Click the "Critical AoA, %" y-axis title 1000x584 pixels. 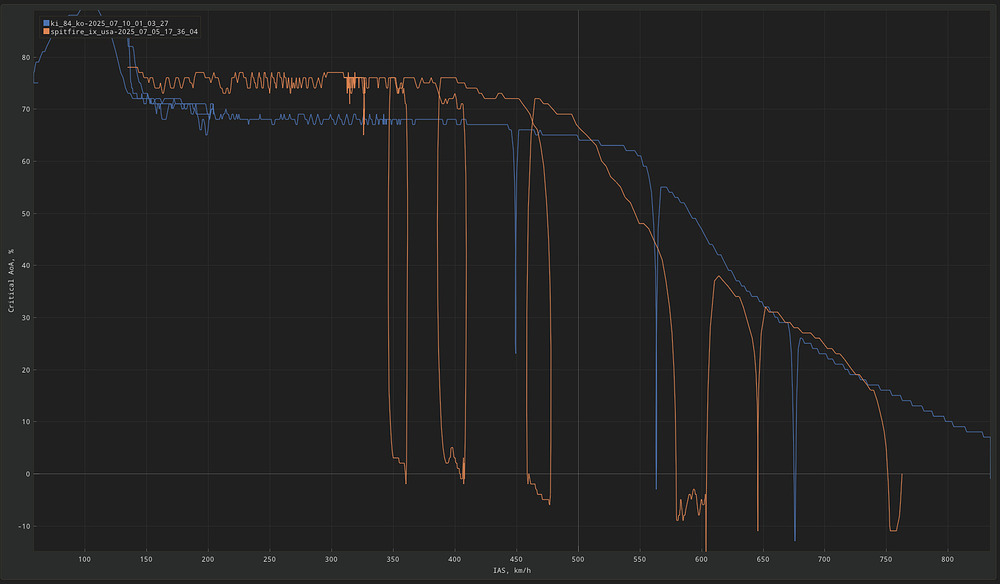coord(11,281)
